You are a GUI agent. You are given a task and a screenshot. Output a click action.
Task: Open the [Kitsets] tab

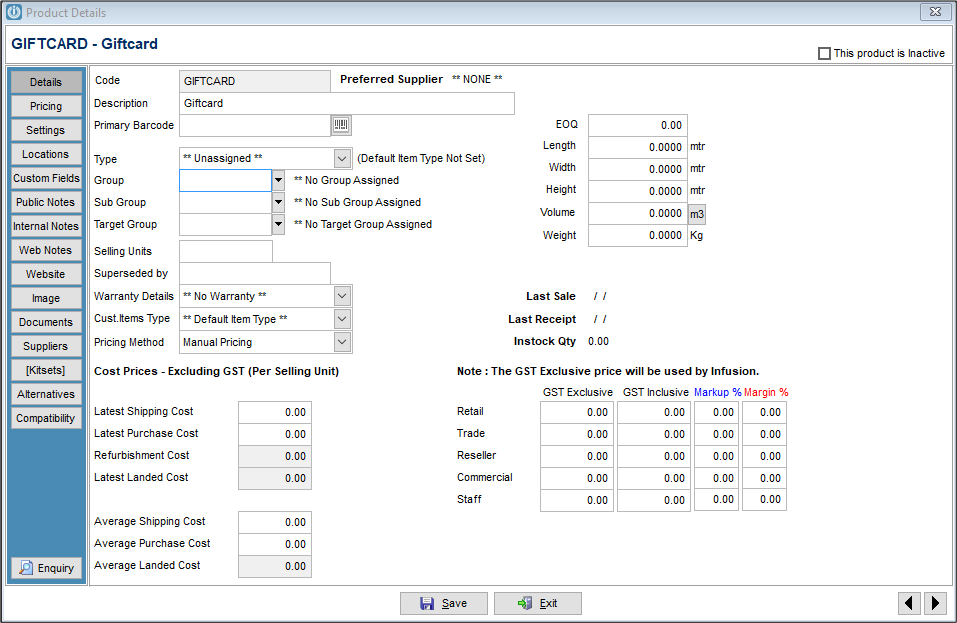coord(46,370)
